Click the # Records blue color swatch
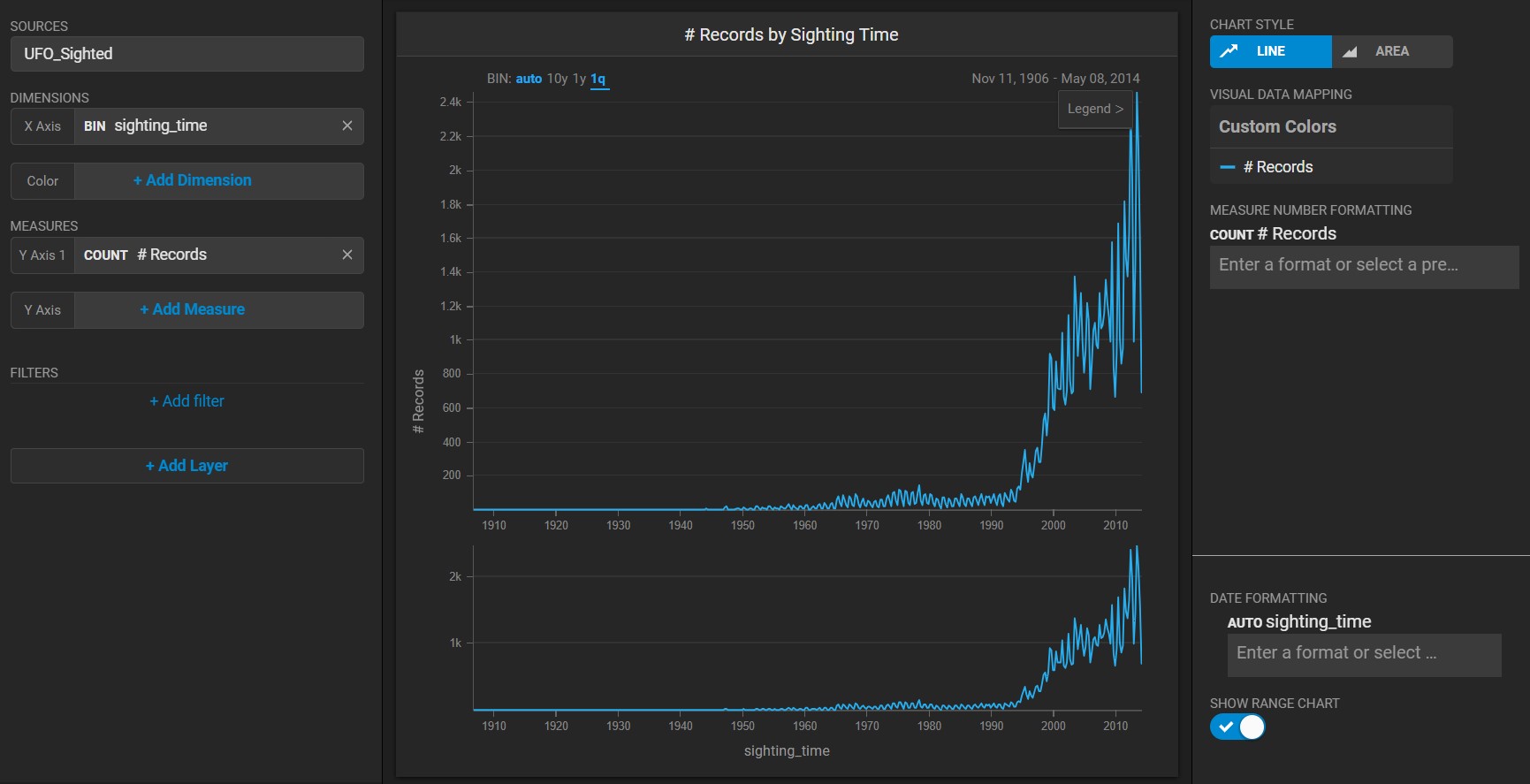The height and width of the screenshot is (784, 1530). (1227, 167)
